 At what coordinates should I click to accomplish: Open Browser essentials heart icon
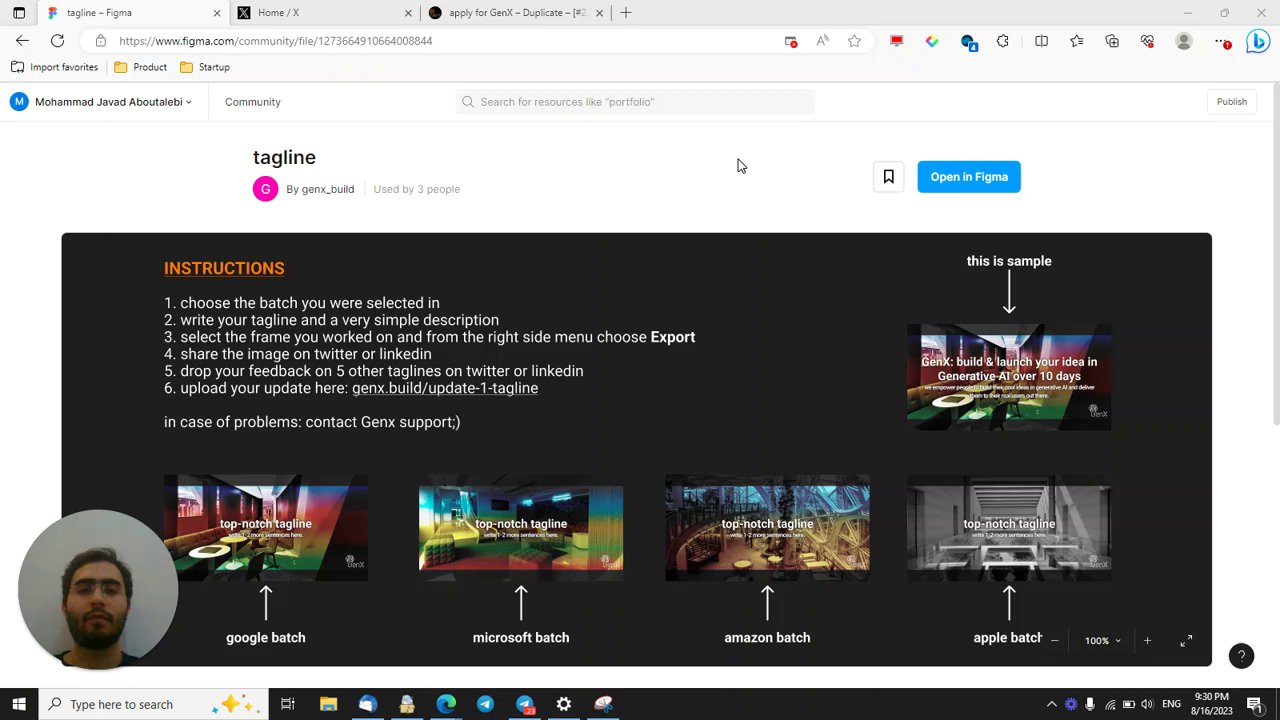[x=1147, y=41]
